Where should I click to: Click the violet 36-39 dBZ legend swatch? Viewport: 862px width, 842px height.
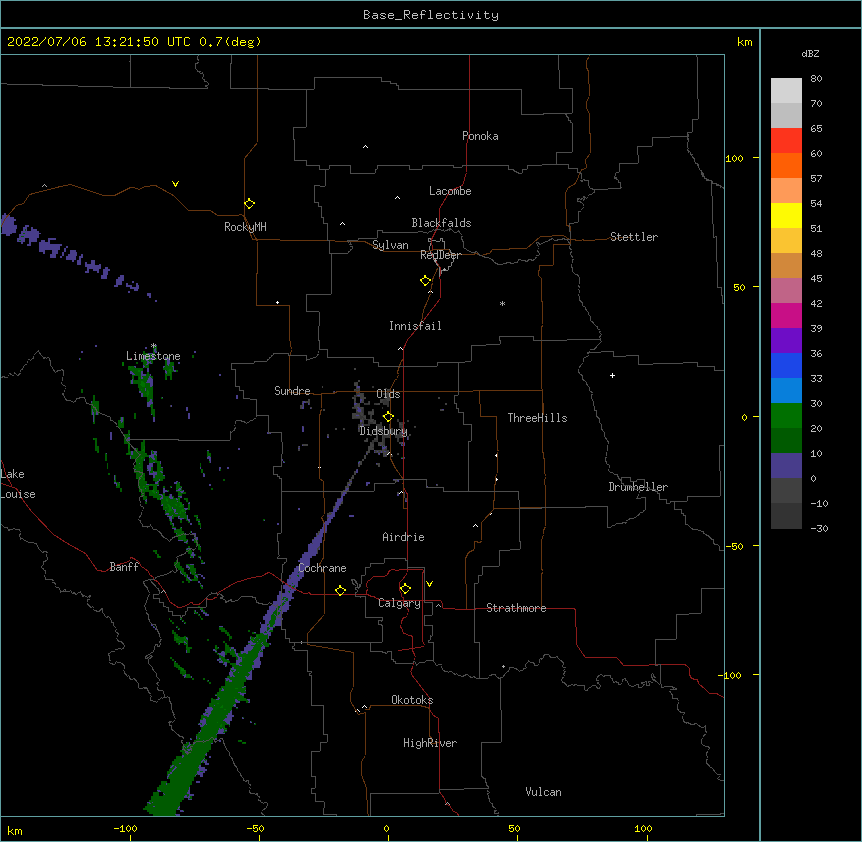(x=786, y=341)
